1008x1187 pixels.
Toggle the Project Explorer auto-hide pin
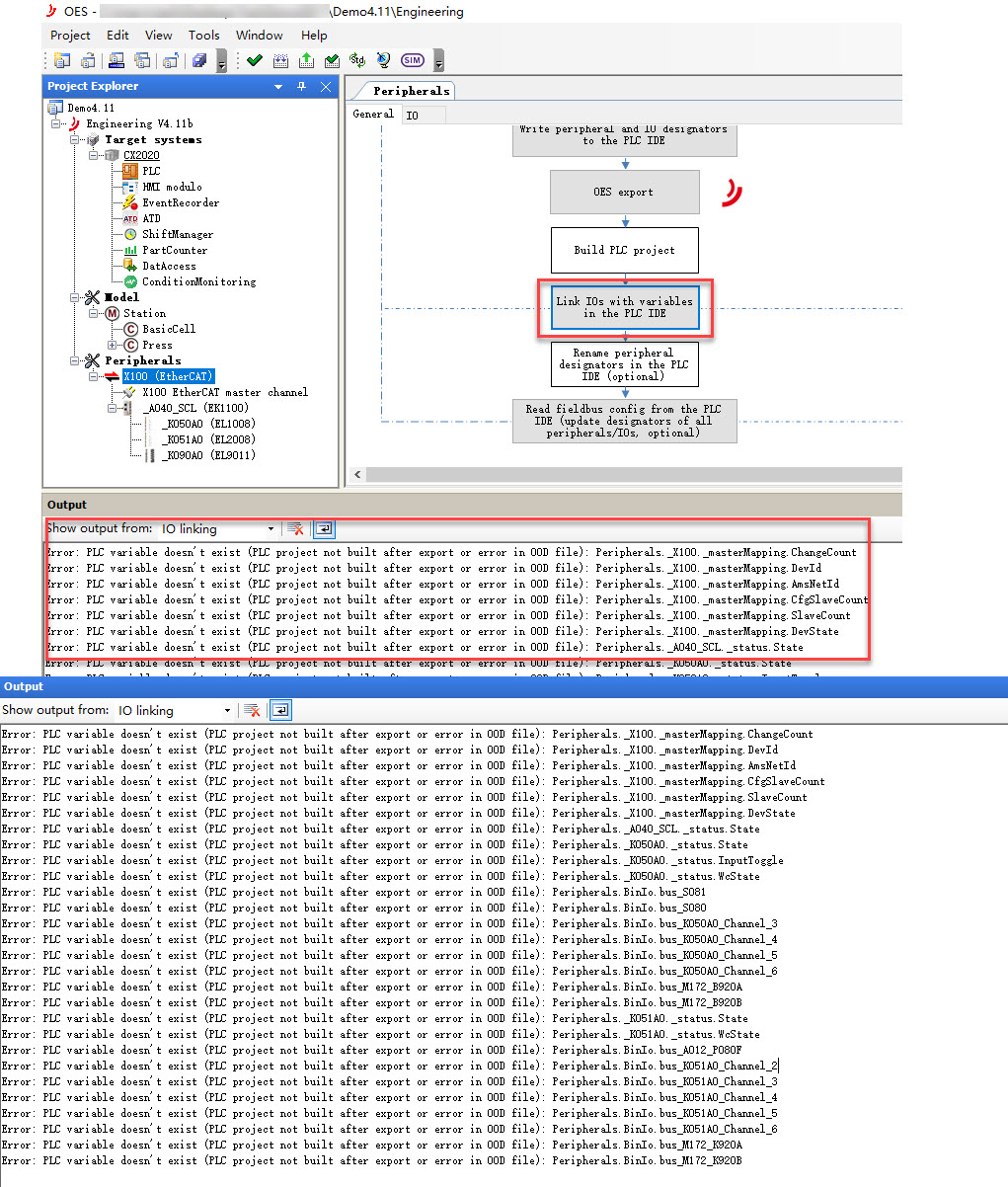302,87
